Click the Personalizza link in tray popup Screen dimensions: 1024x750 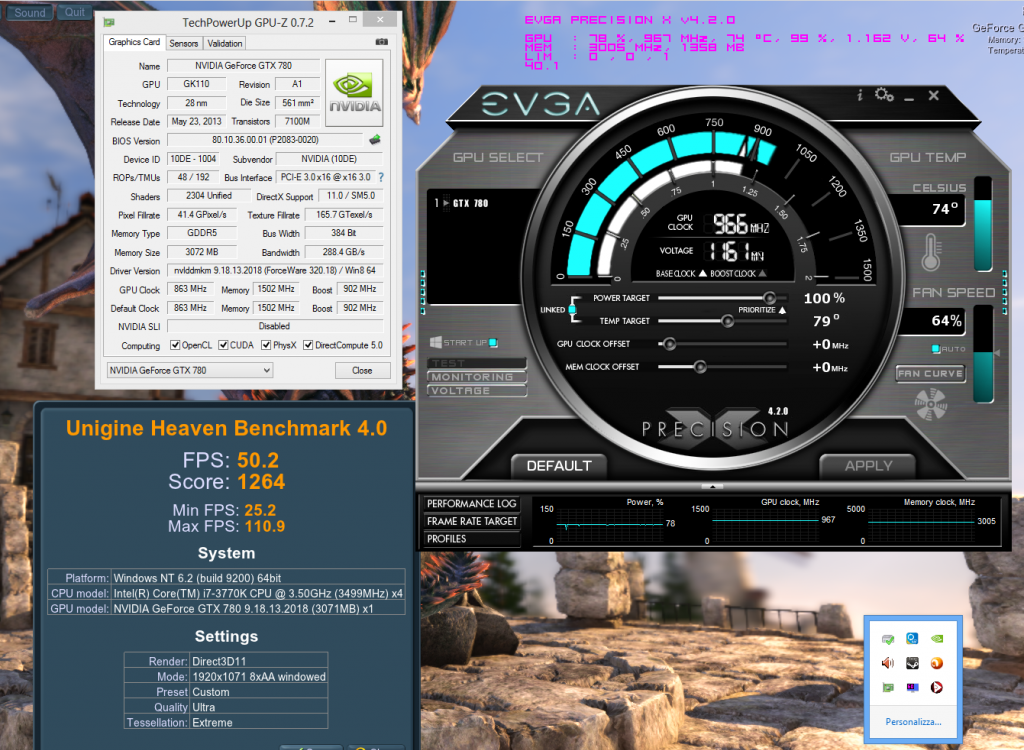[912, 721]
